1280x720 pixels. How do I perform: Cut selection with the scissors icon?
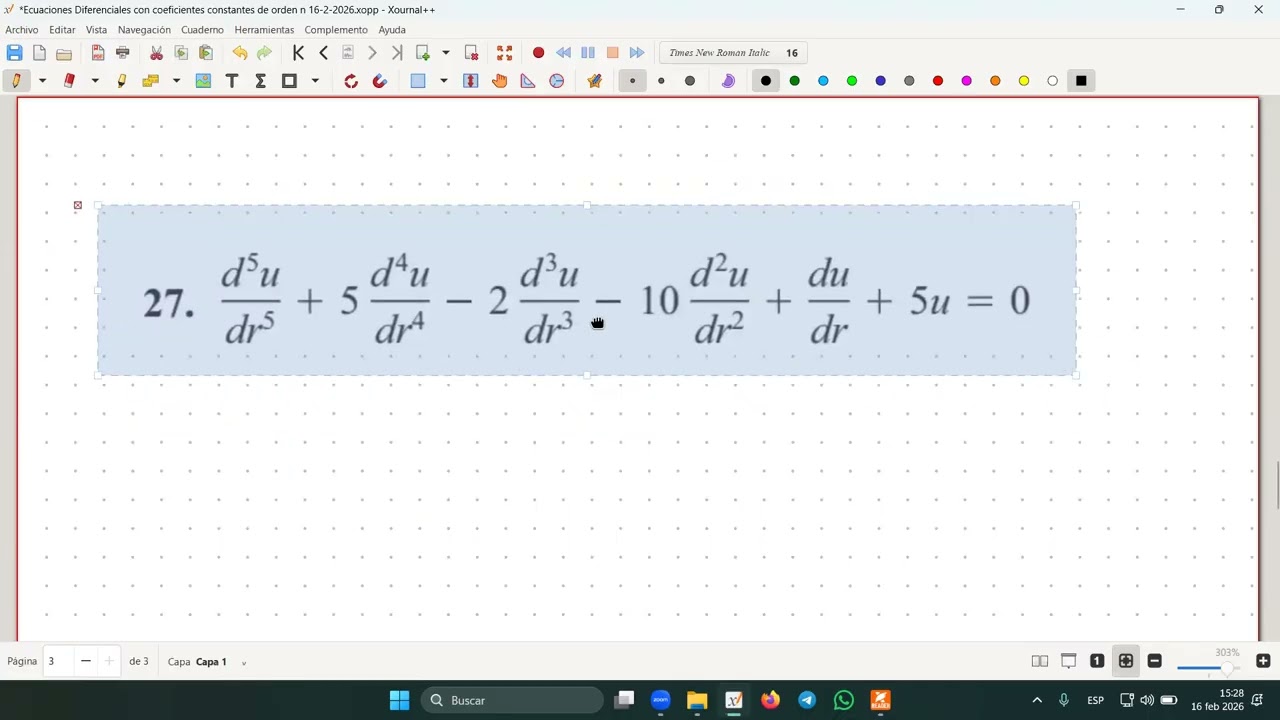(x=157, y=53)
